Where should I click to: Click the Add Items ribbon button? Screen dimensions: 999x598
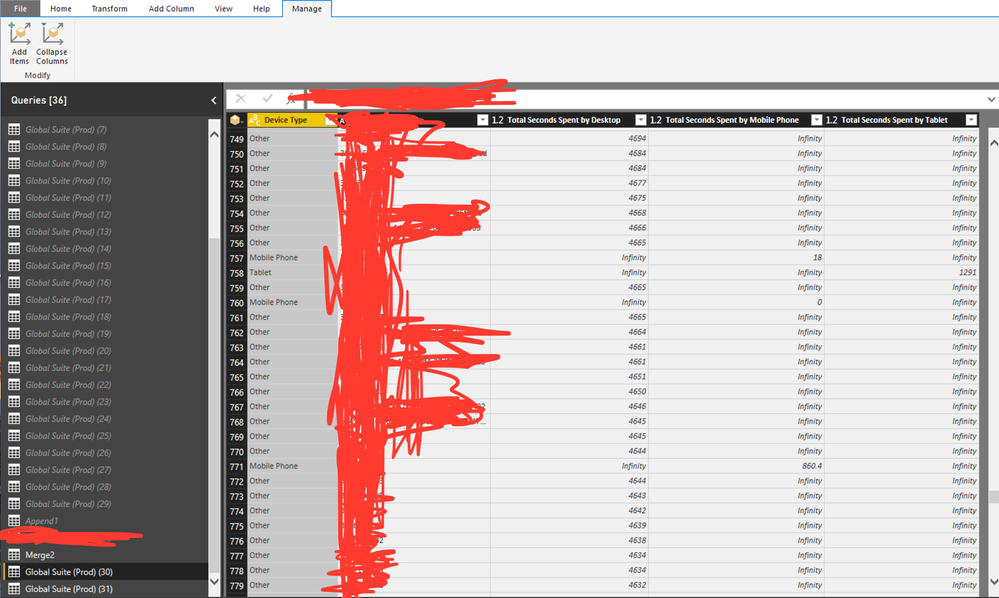pyautogui.click(x=19, y=43)
